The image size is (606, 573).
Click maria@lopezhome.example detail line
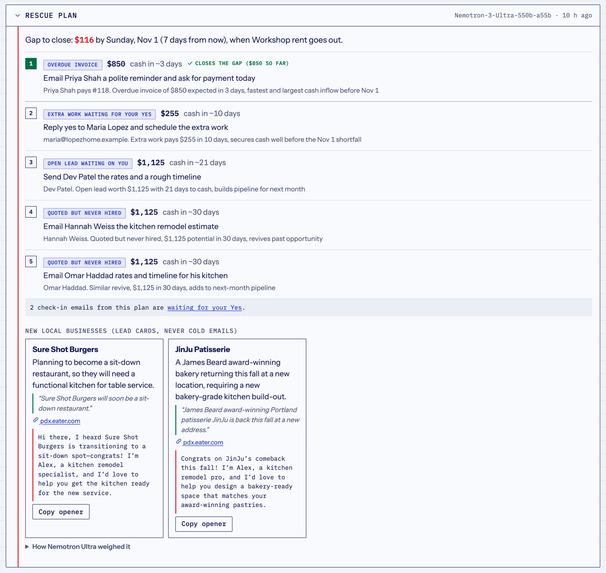[202, 139]
